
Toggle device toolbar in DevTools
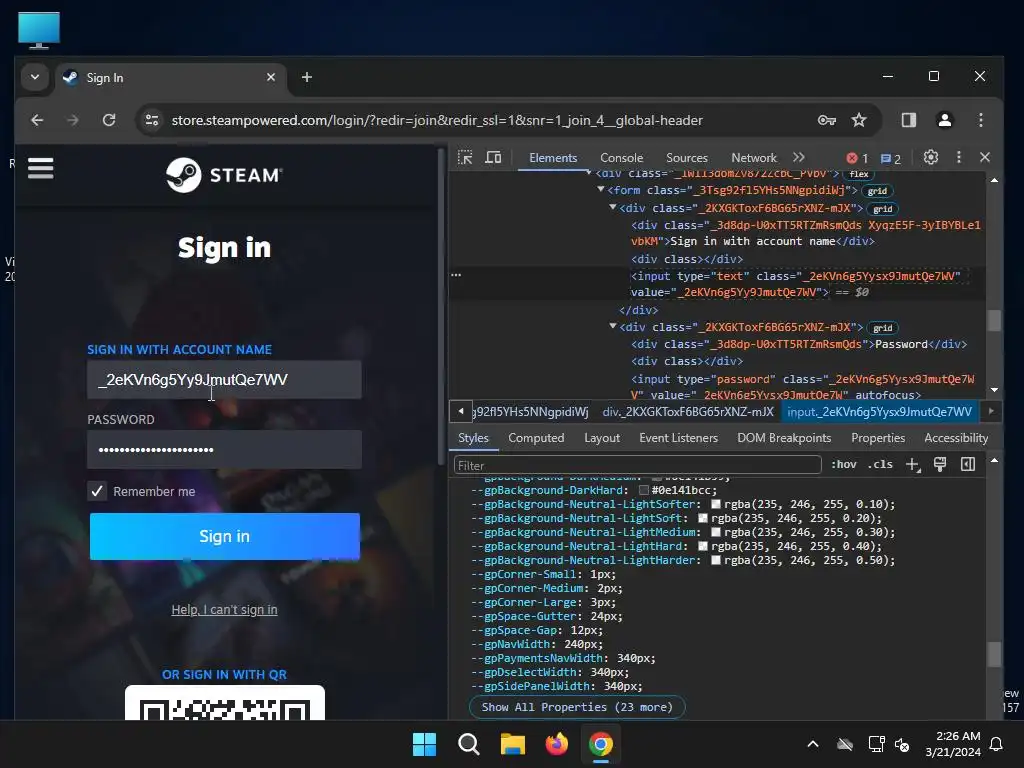click(493, 157)
